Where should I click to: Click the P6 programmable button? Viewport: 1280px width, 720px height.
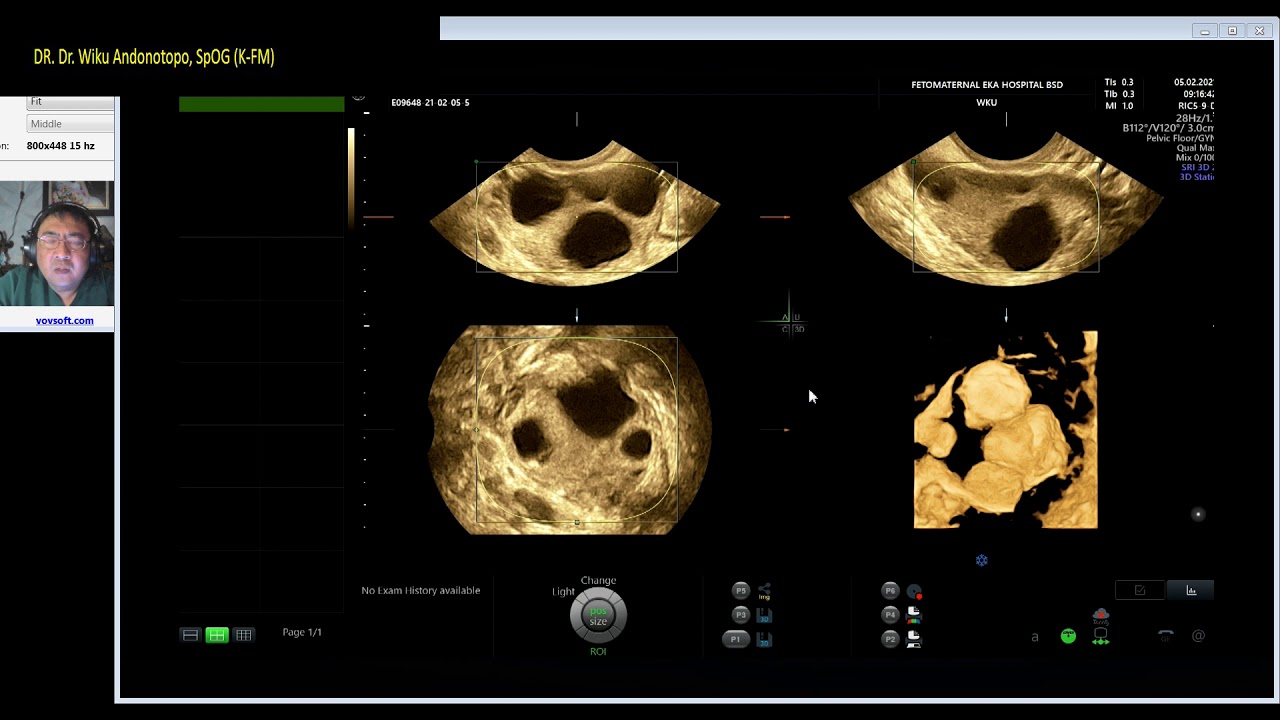point(890,591)
